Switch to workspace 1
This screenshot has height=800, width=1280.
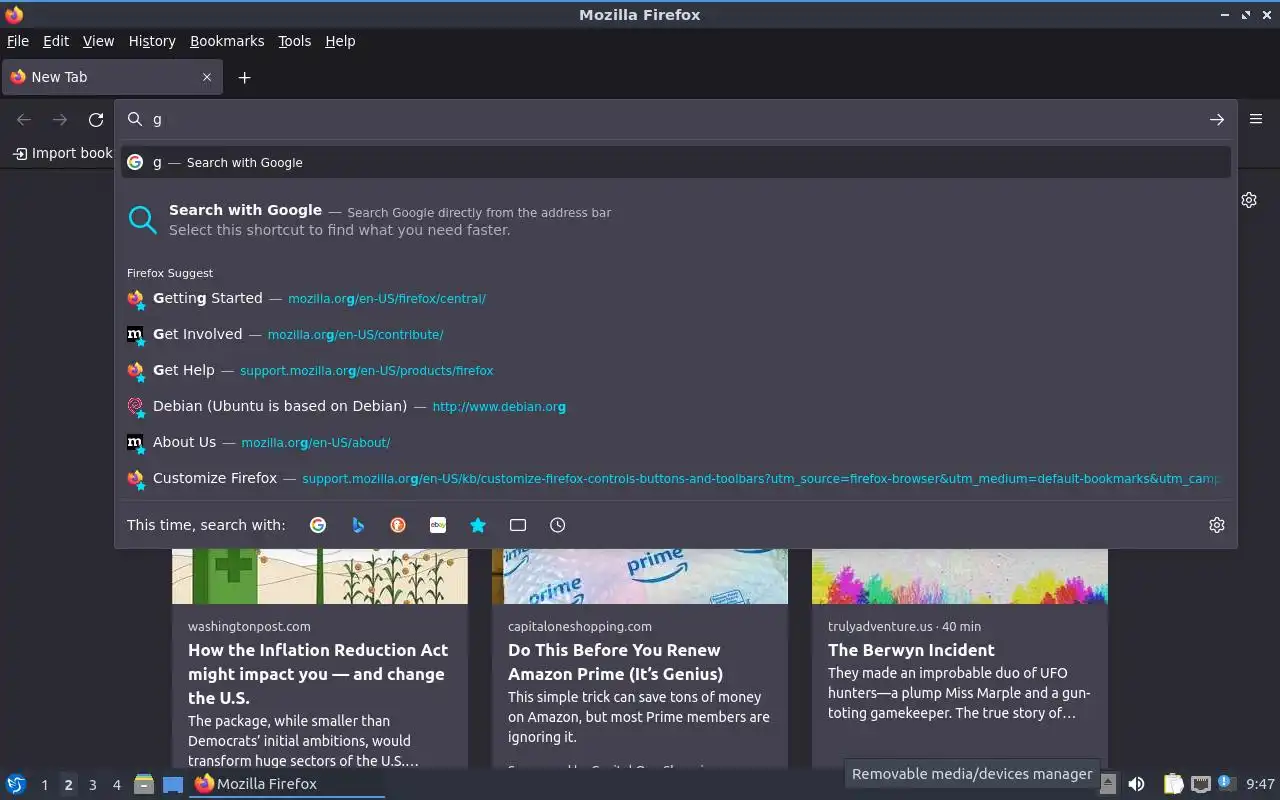[x=44, y=785]
